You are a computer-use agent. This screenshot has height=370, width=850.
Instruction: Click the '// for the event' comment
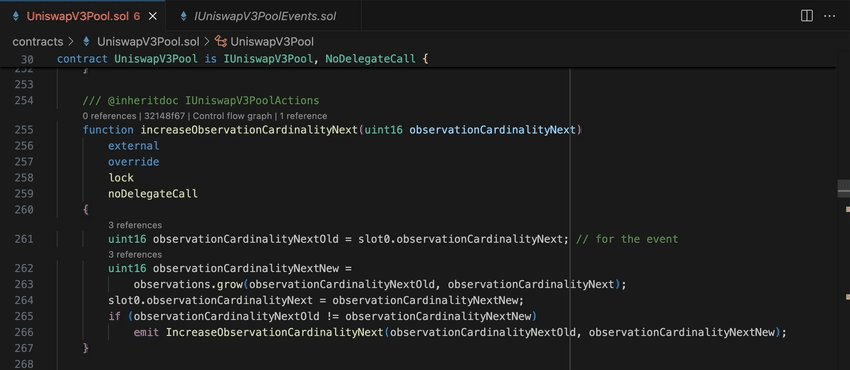pos(627,239)
